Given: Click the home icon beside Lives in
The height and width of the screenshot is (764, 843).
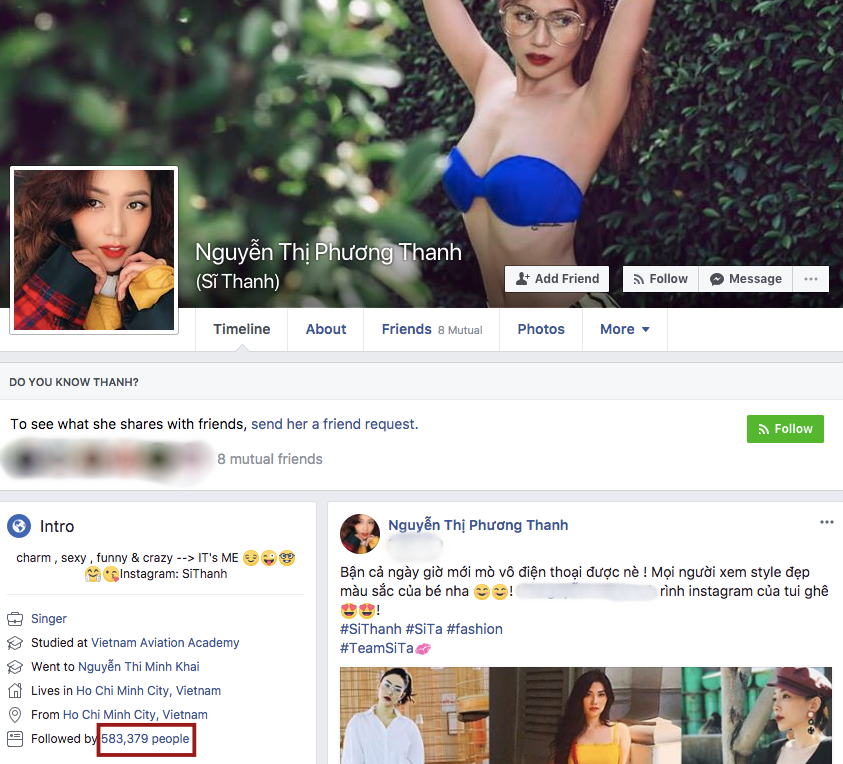Looking at the screenshot, I should pyautogui.click(x=15, y=691).
